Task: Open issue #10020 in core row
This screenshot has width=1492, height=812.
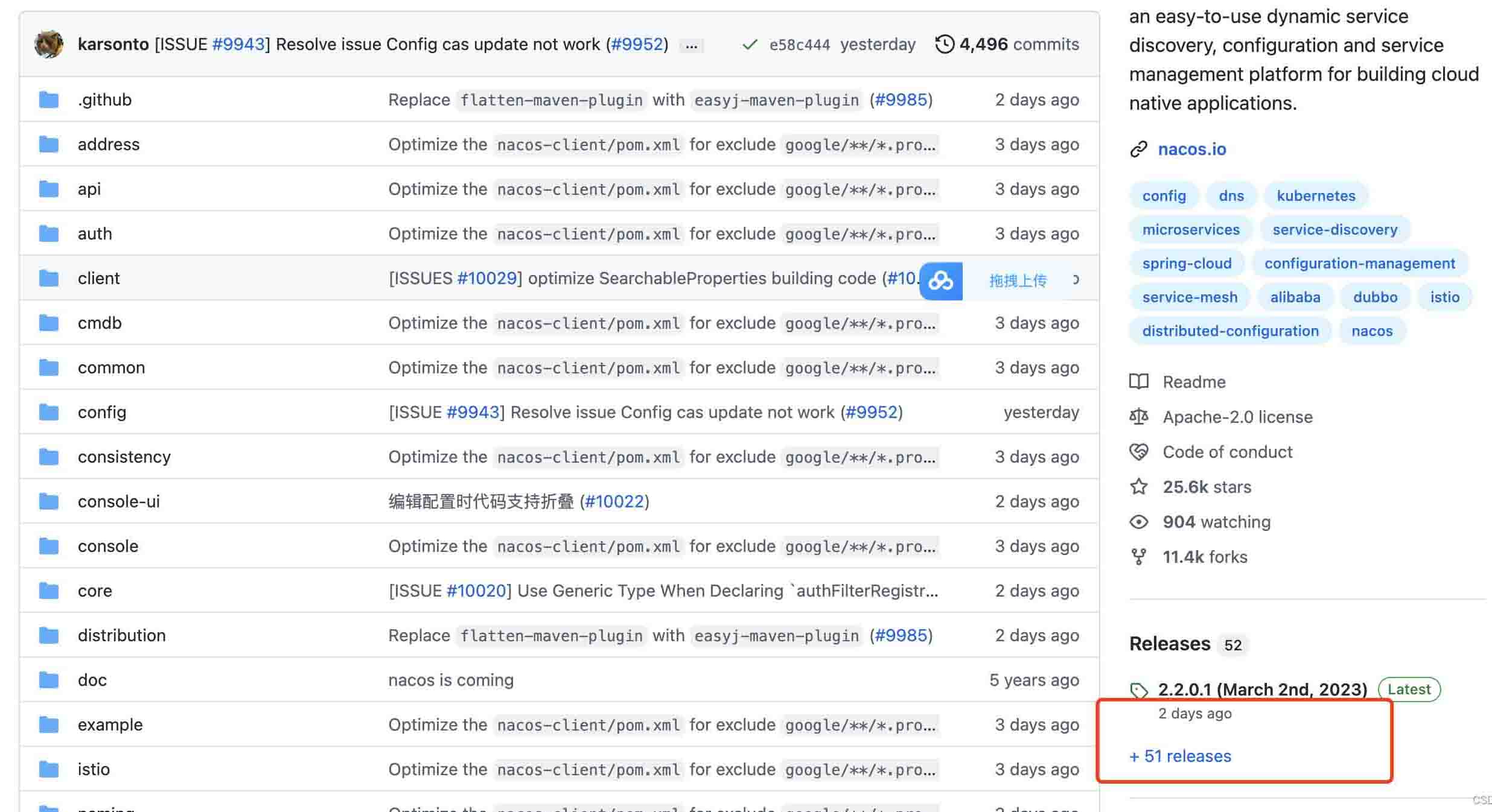Action: tap(476, 591)
